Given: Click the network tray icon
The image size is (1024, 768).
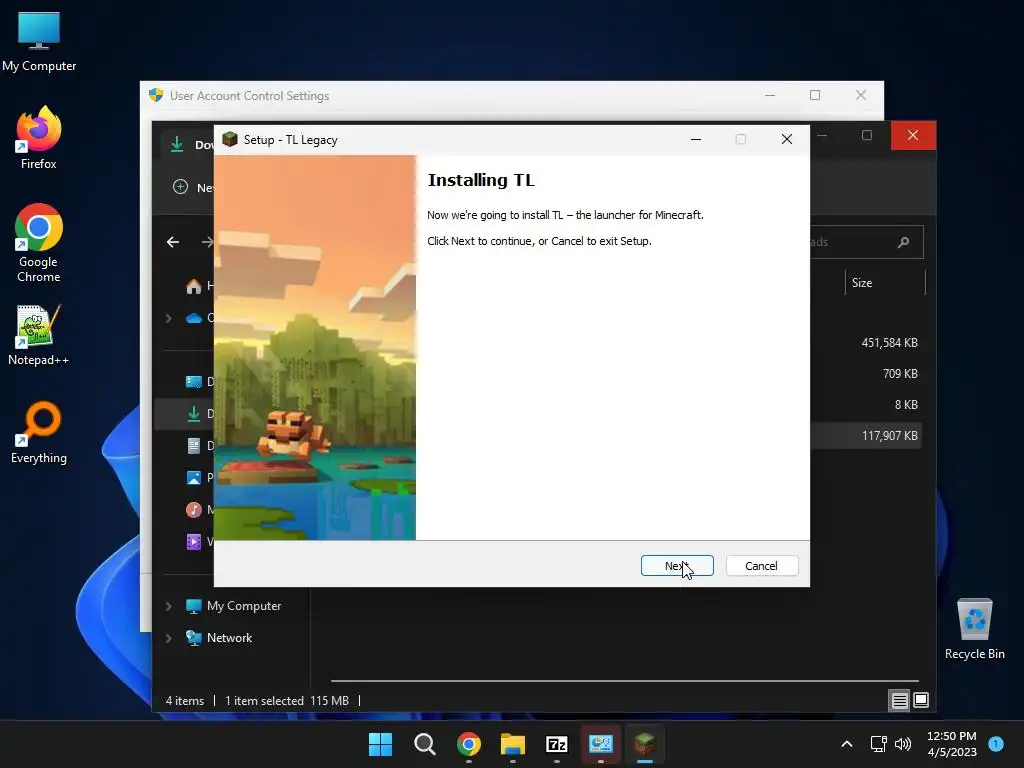Looking at the screenshot, I should tap(878, 744).
